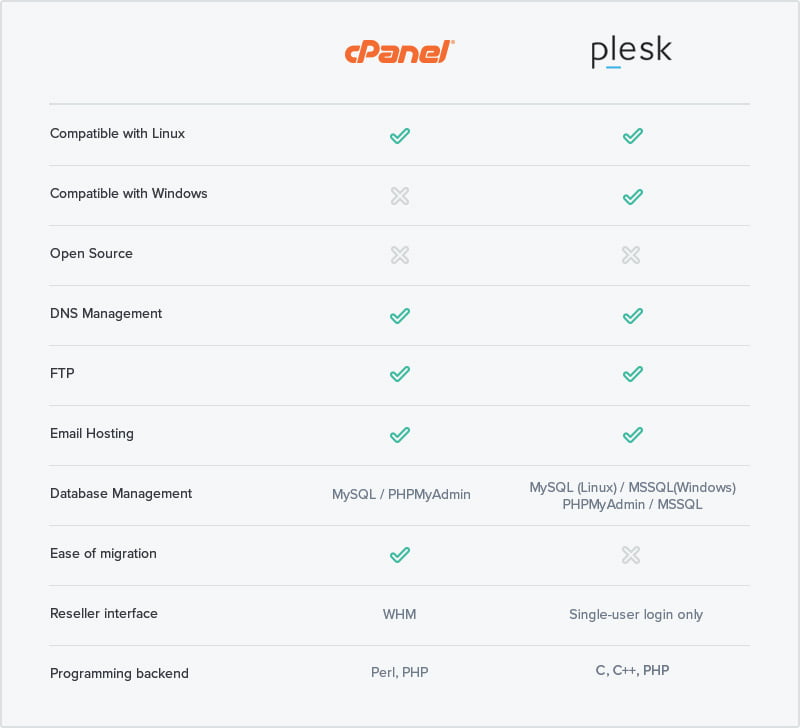Click Plesk's checkmark for FTP row

pos(633,374)
